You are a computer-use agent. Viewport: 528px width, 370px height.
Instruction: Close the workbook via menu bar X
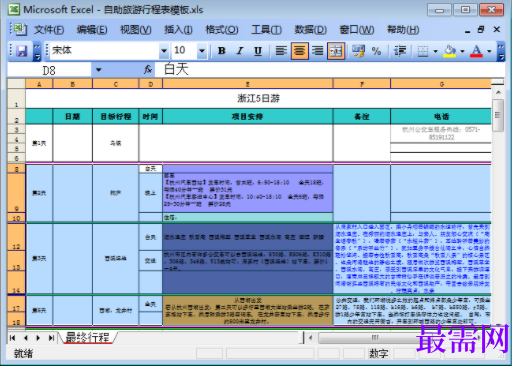496,30
